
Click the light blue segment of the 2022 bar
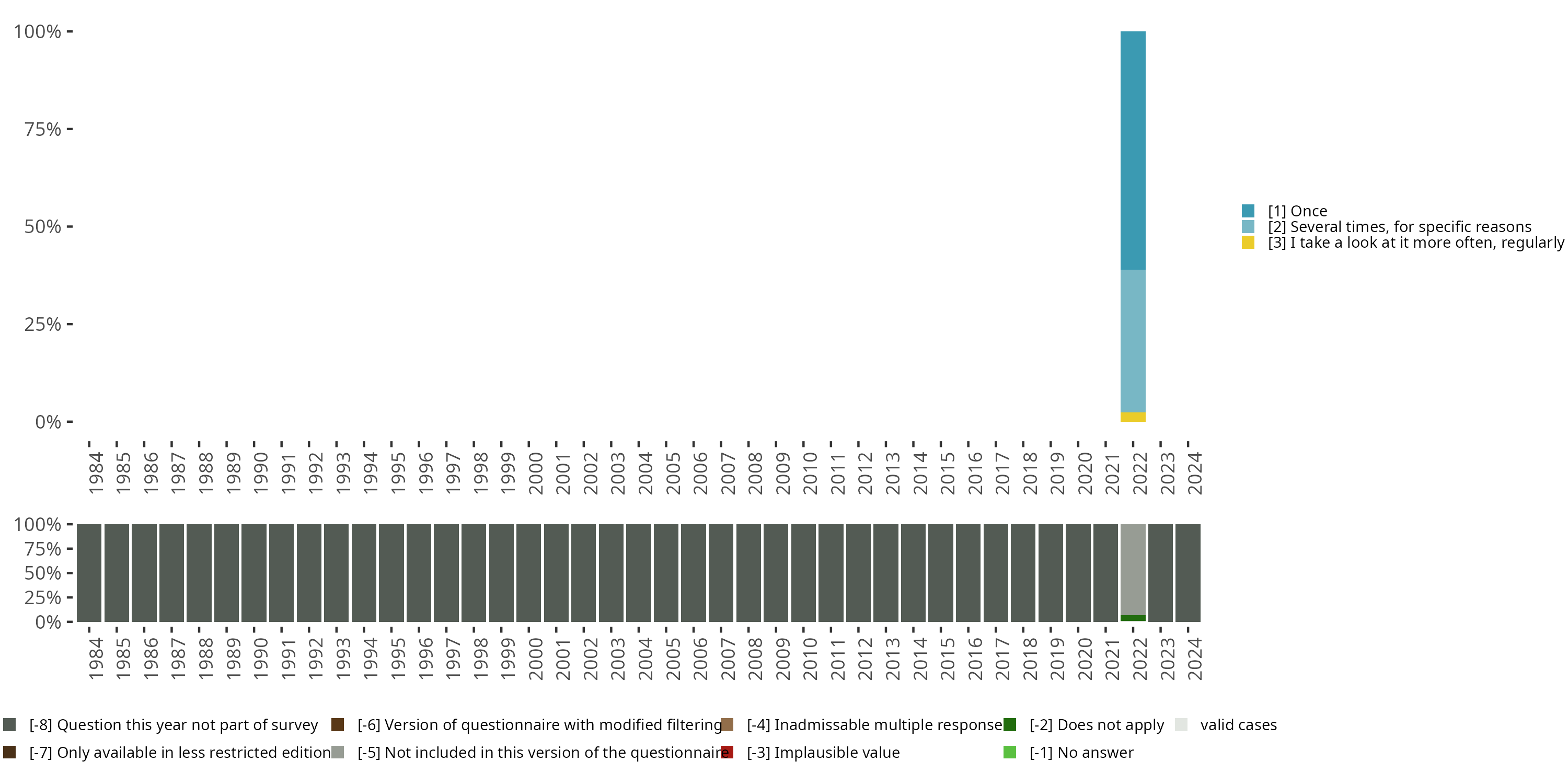1133,341
